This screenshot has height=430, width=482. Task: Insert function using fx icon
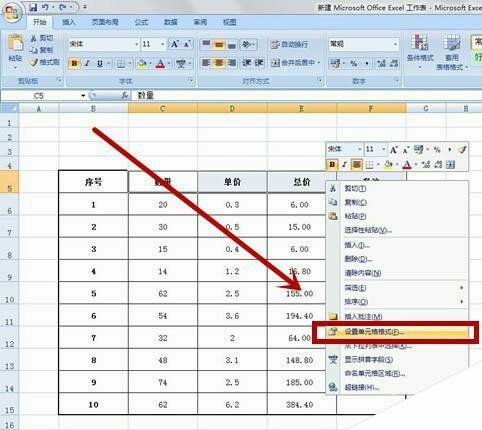pyautogui.click(x=125, y=96)
